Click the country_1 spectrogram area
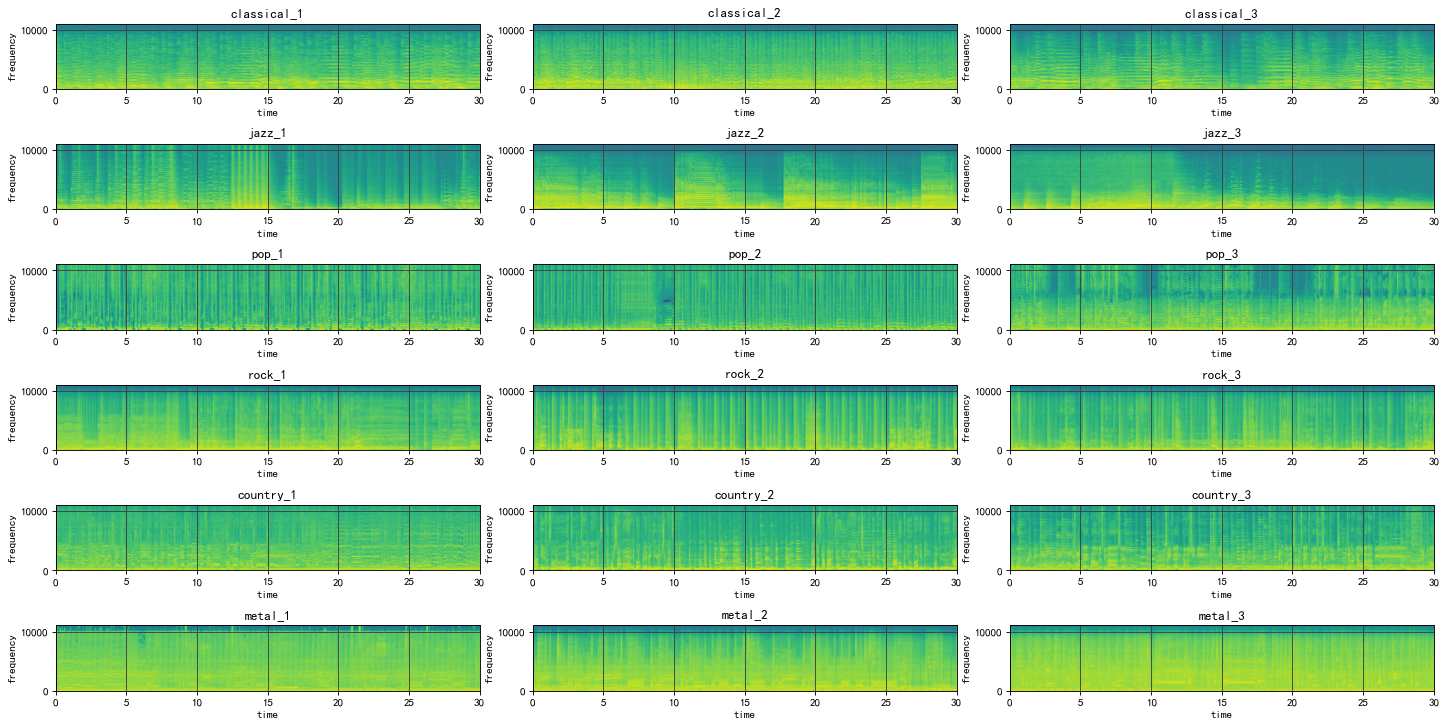 [x=267, y=538]
